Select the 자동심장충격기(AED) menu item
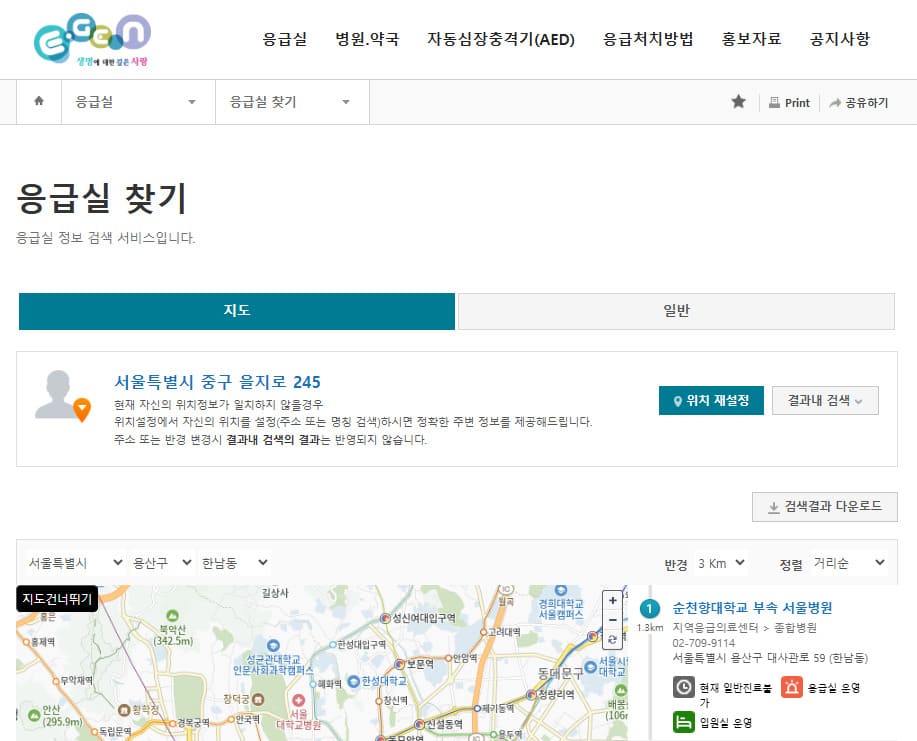This screenshot has height=741, width=917. pyautogui.click(x=499, y=39)
